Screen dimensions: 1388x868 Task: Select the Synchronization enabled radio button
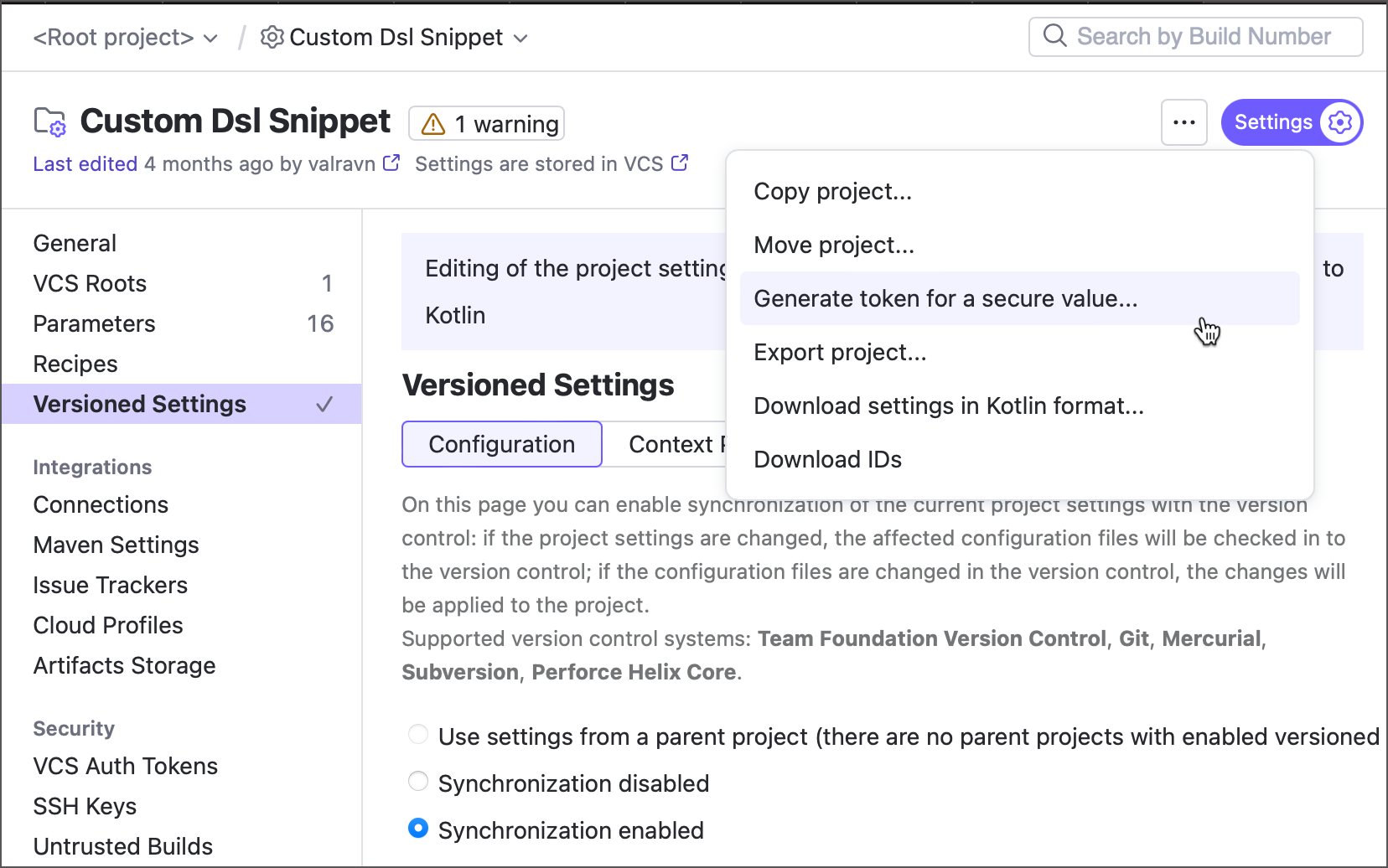[418, 828]
